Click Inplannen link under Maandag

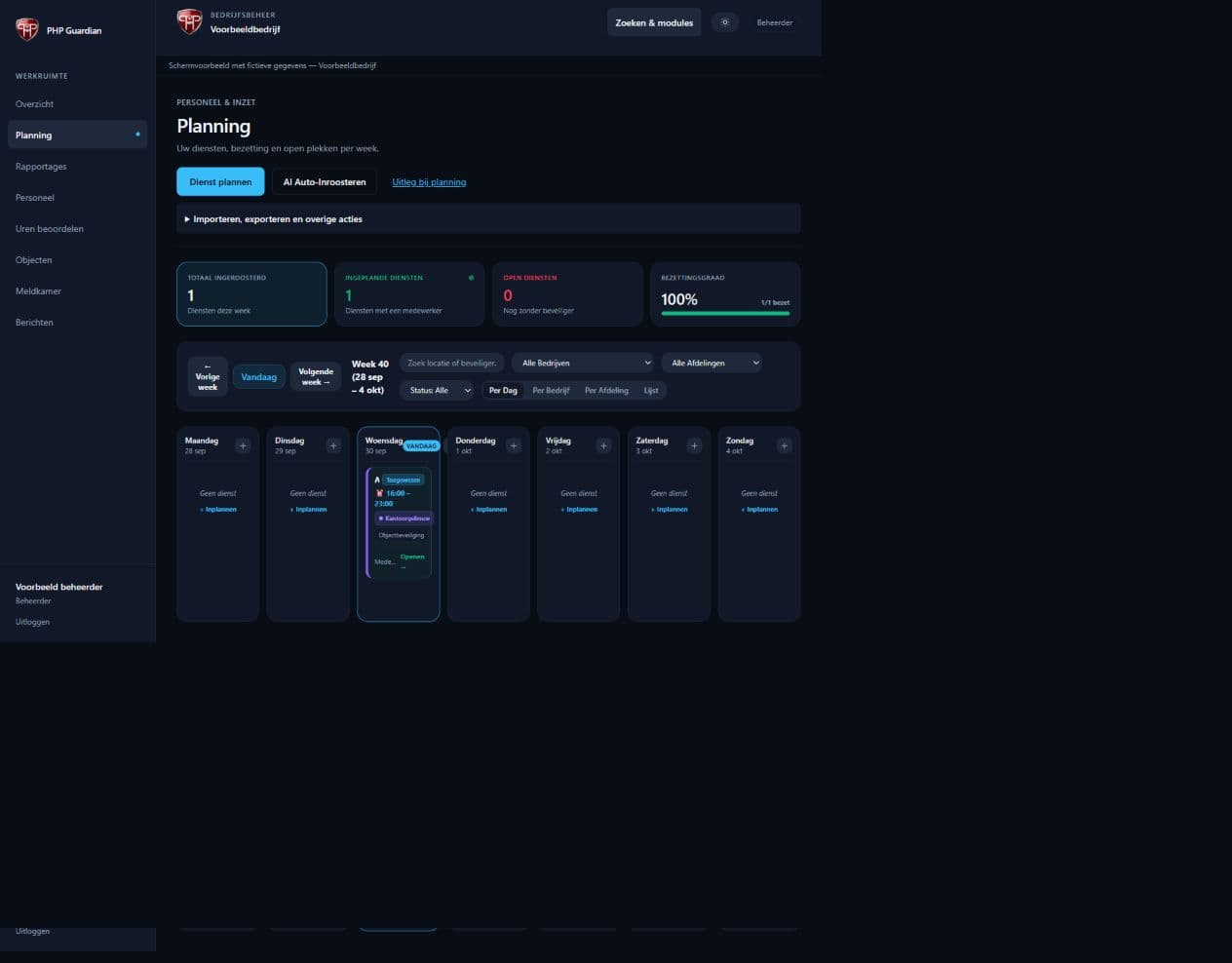(x=218, y=509)
